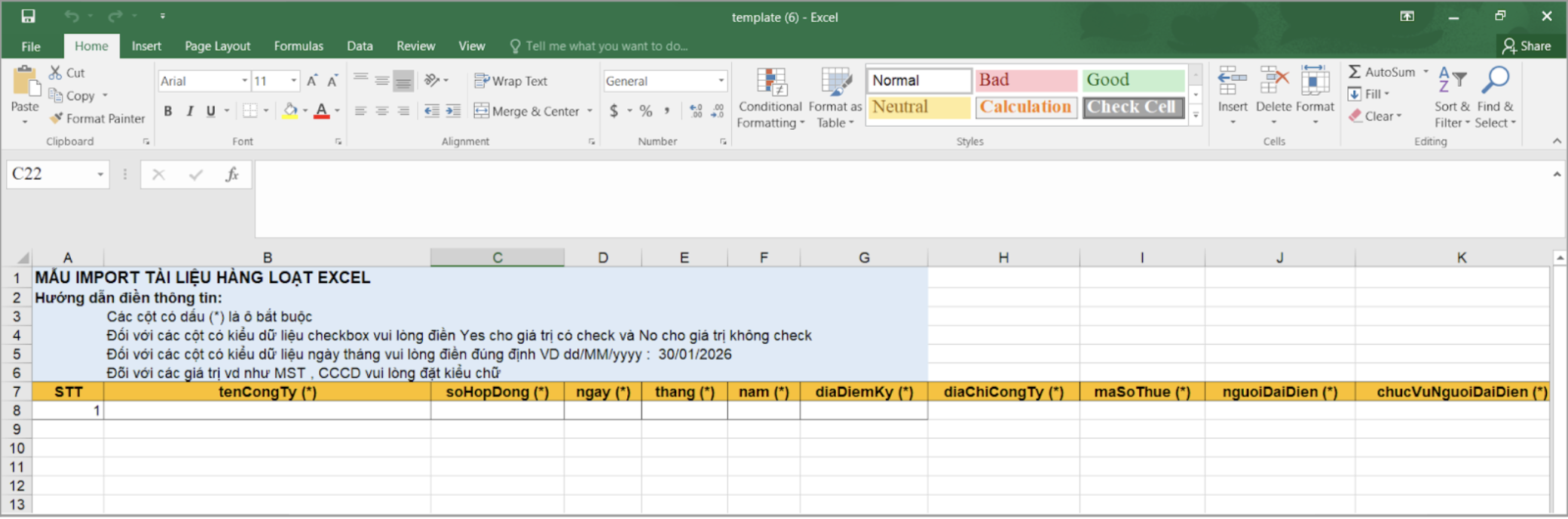Apply the fill color bucket
This screenshot has width=1568, height=519.
[290, 111]
